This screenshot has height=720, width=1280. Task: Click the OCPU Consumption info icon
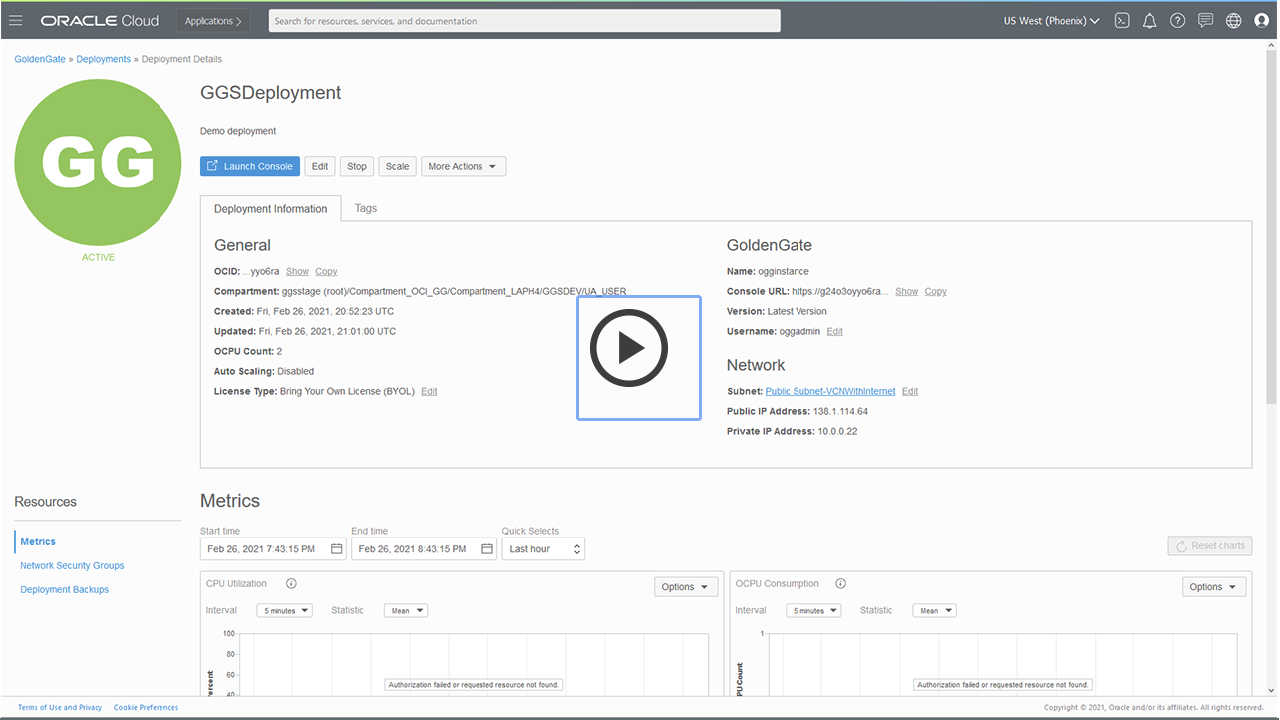pyautogui.click(x=841, y=584)
